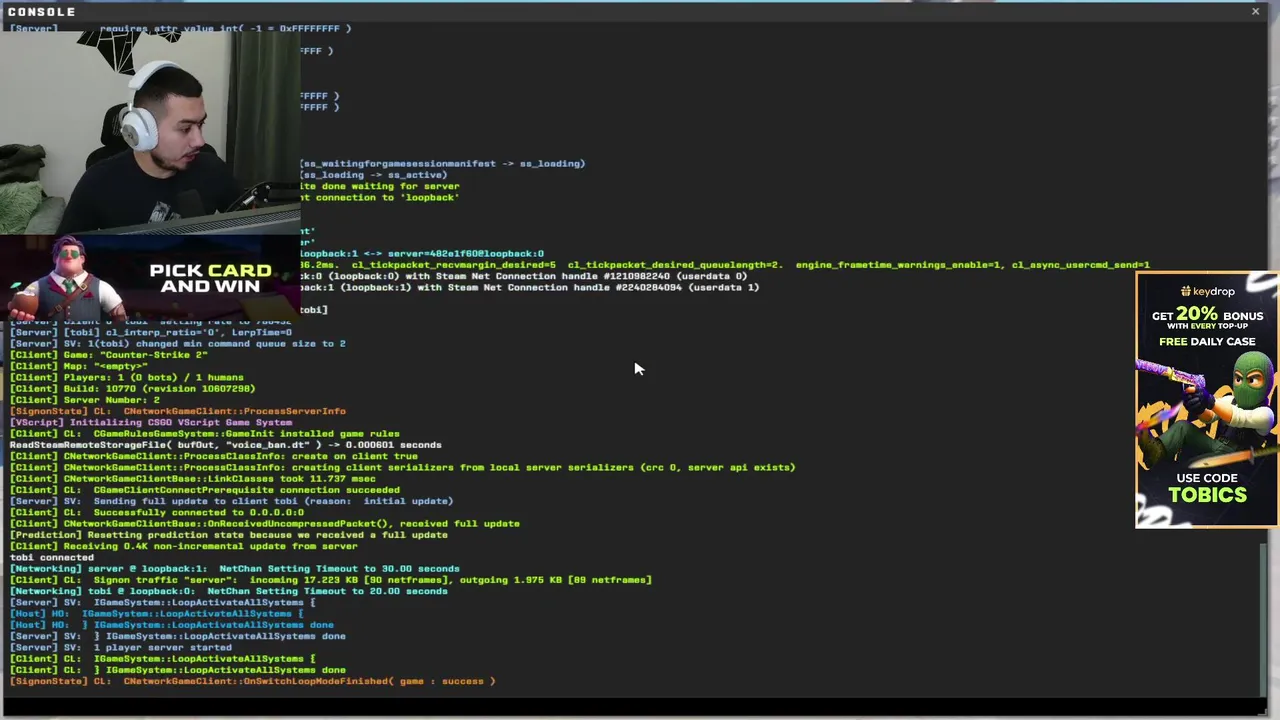1280x720 pixels.
Task: Select the 'Map: "<empty>"' log line
Action: pos(79,366)
